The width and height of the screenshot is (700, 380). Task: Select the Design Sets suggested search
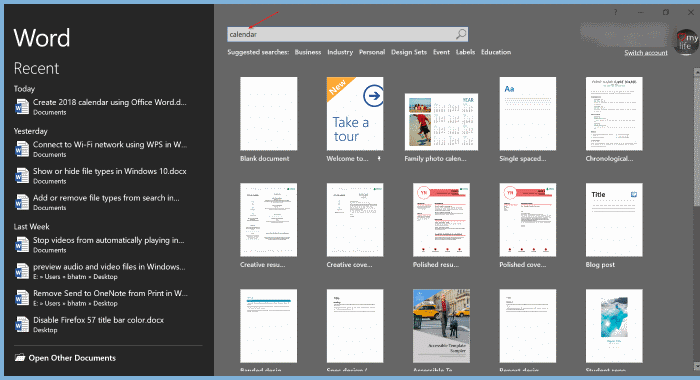click(409, 52)
